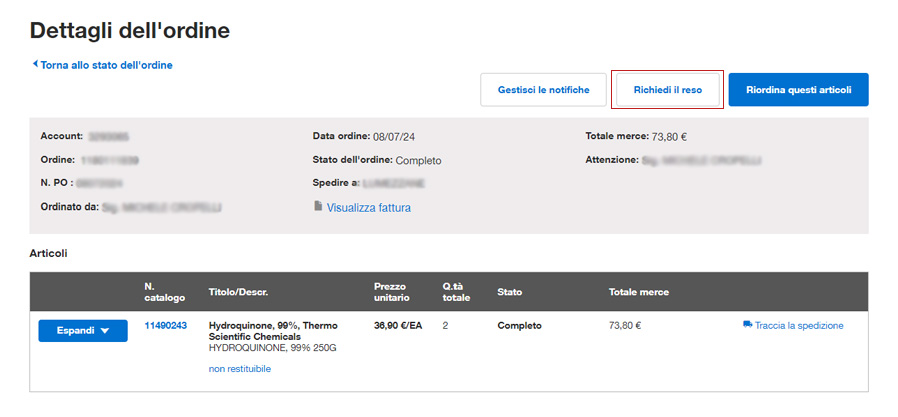Viewport: 898px width, 417px height.
Task: Select the Stato column header
Action: pos(510,292)
